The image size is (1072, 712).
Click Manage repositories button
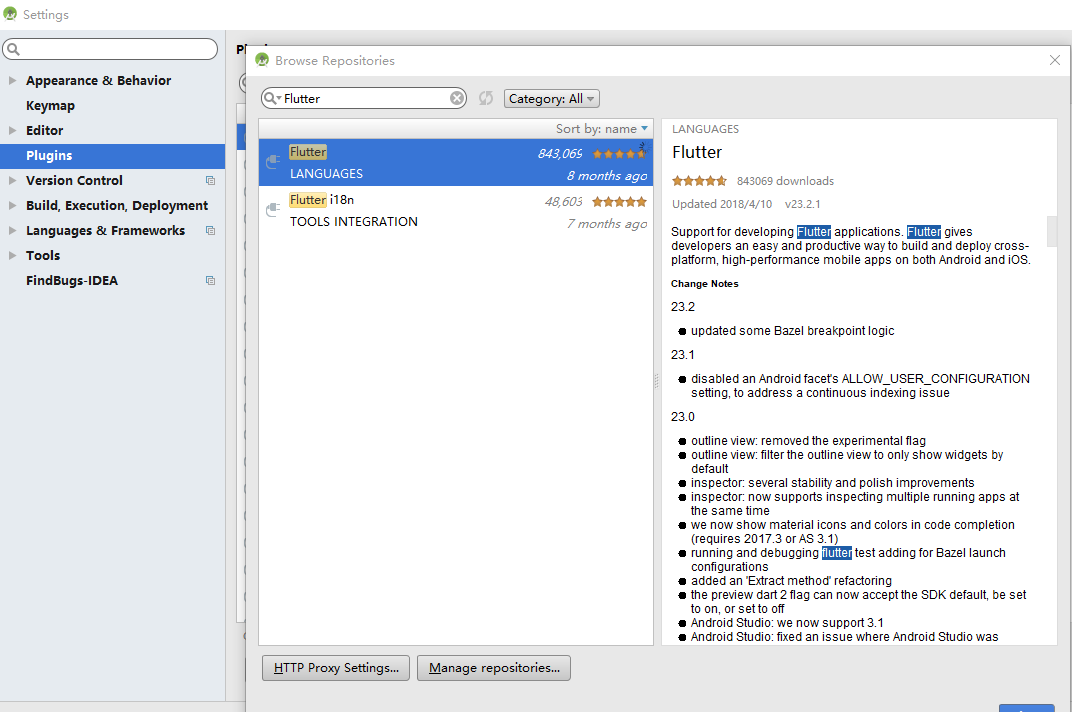coord(494,668)
